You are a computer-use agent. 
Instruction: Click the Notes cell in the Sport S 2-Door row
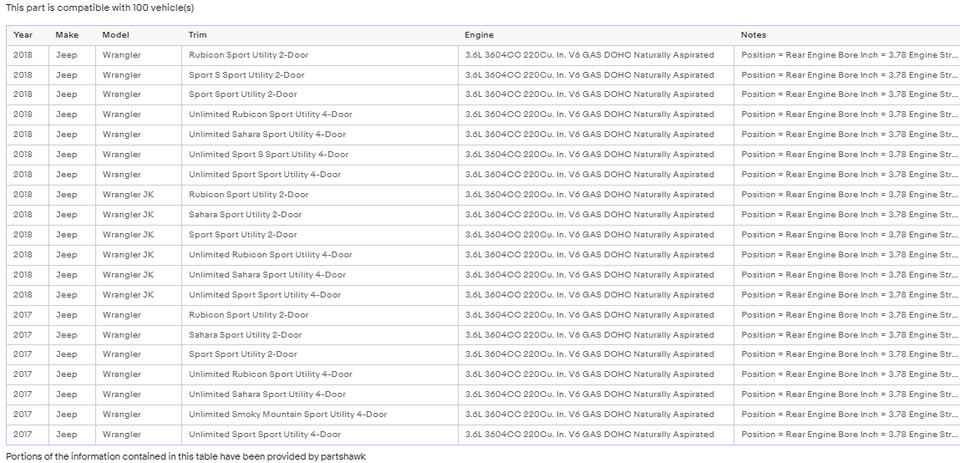click(848, 75)
